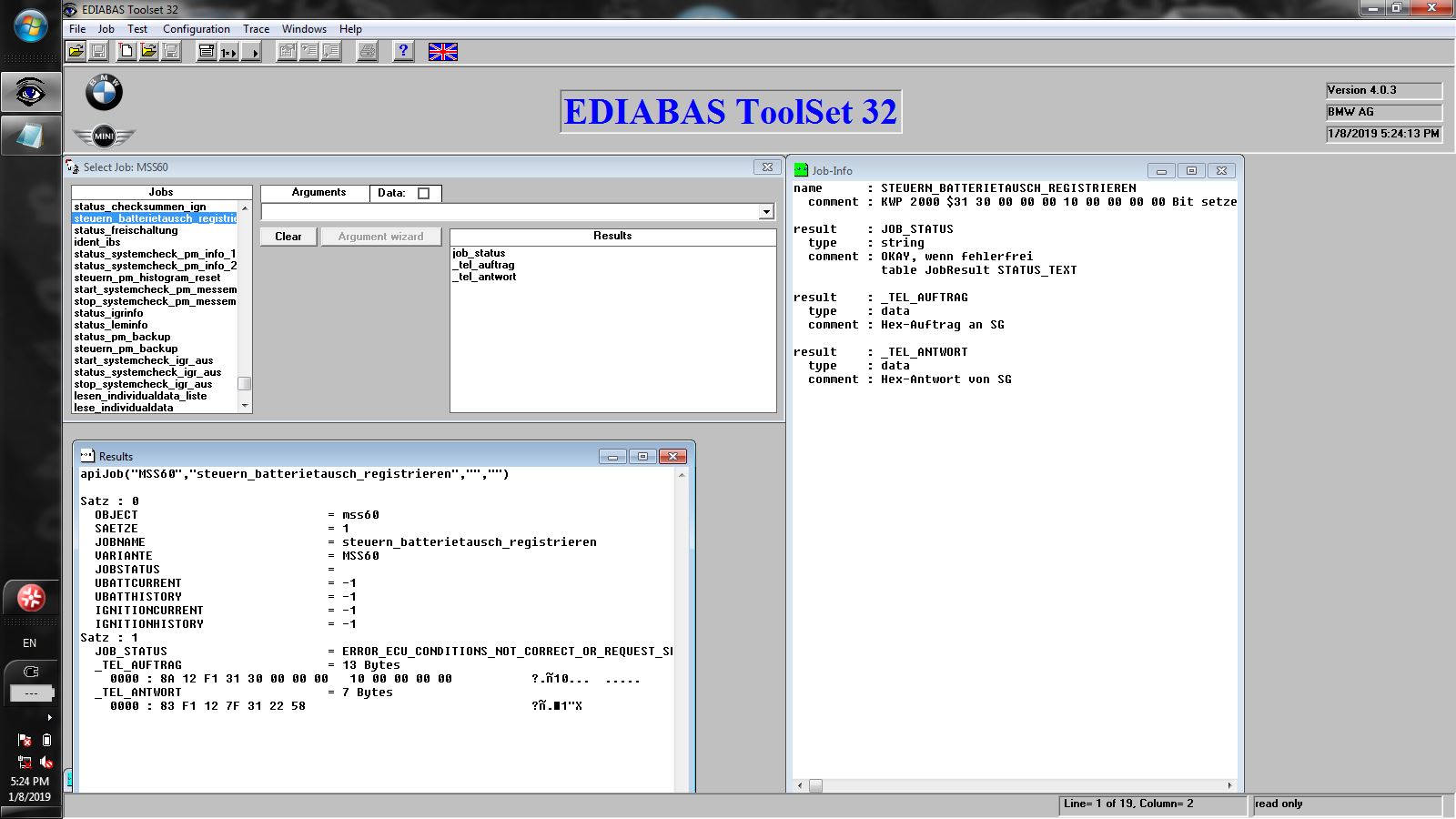This screenshot has width=1456, height=819.
Task: Open help with the blue question mark
Action: 403,52
